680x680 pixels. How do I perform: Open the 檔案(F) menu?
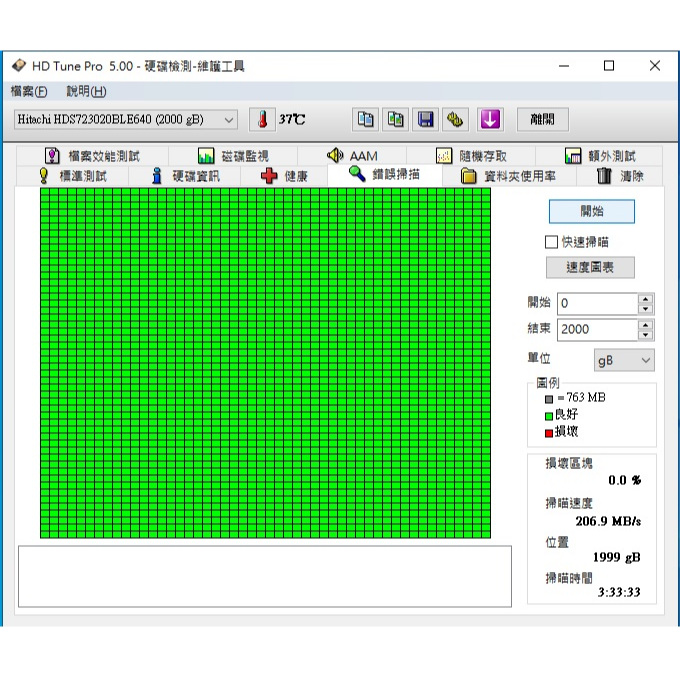29,91
